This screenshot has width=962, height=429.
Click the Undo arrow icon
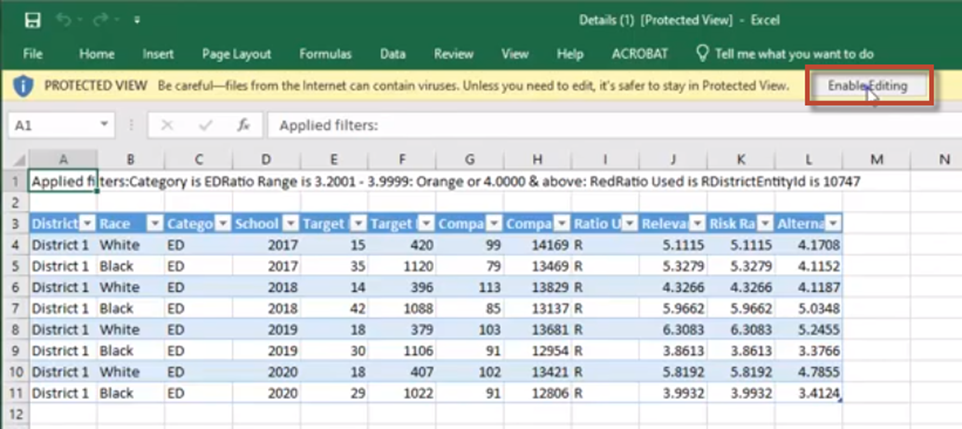(x=64, y=20)
